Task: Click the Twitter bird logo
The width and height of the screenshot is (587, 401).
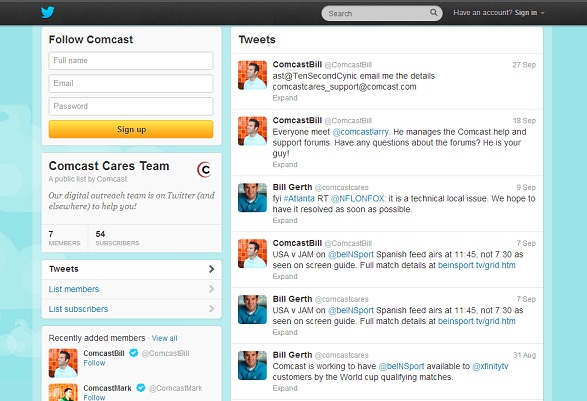Action: point(48,12)
